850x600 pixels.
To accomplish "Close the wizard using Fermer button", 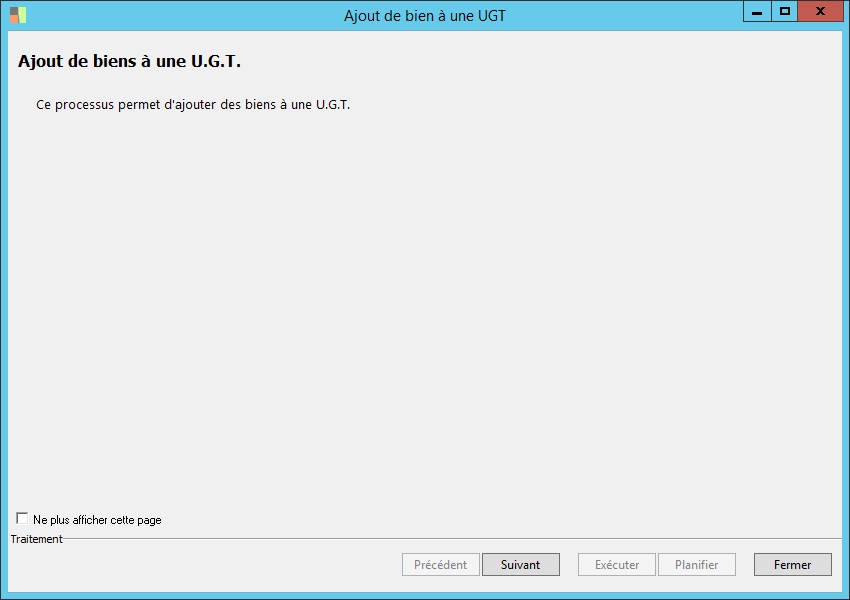I will [x=793, y=564].
